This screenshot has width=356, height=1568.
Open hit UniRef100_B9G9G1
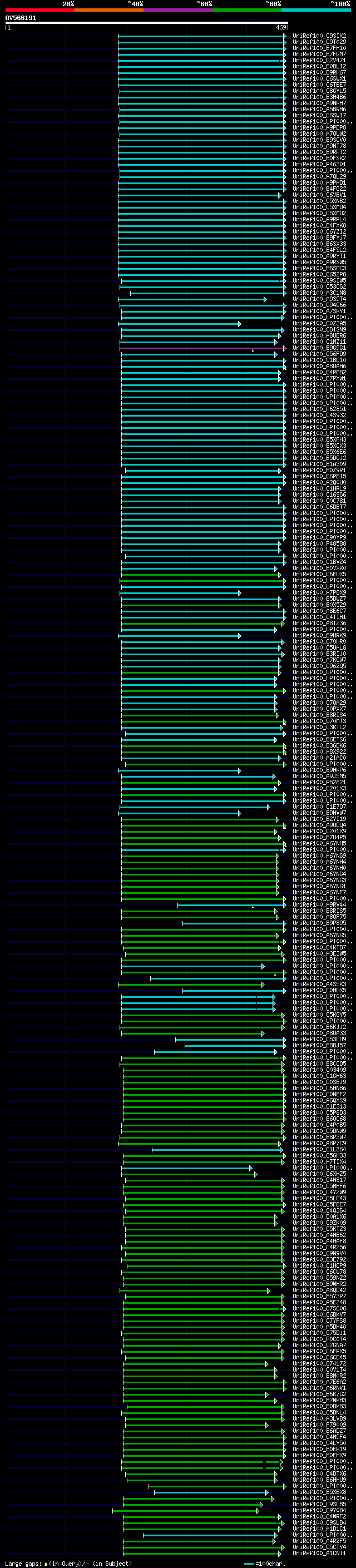[319, 348]
